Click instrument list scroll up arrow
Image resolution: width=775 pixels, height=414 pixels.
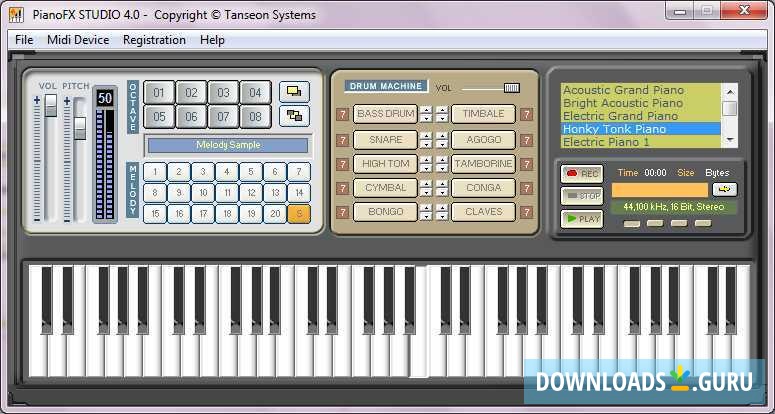(x=730, y=92)
